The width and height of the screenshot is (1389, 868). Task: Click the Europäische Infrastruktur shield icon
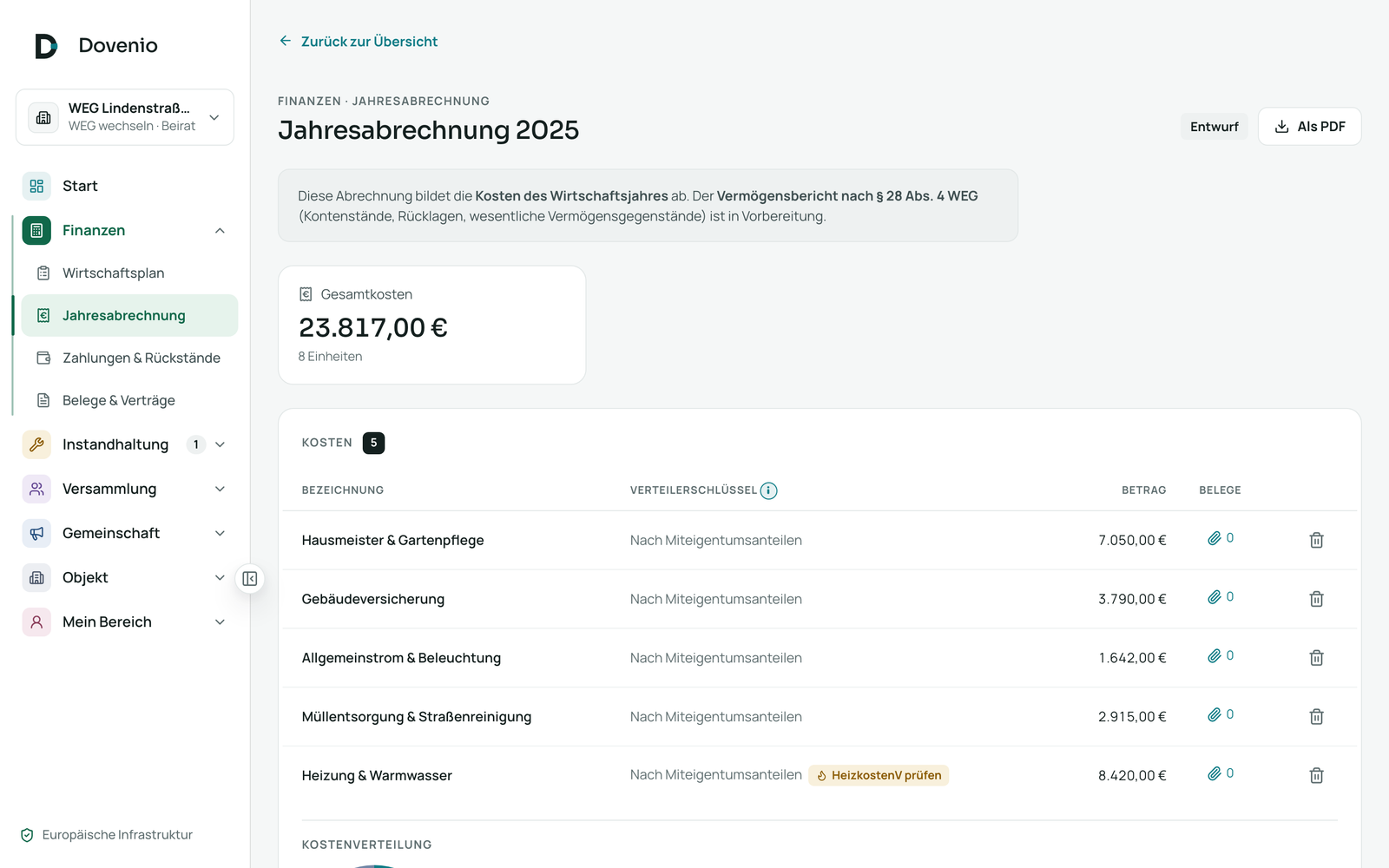(x=27, y=835)
